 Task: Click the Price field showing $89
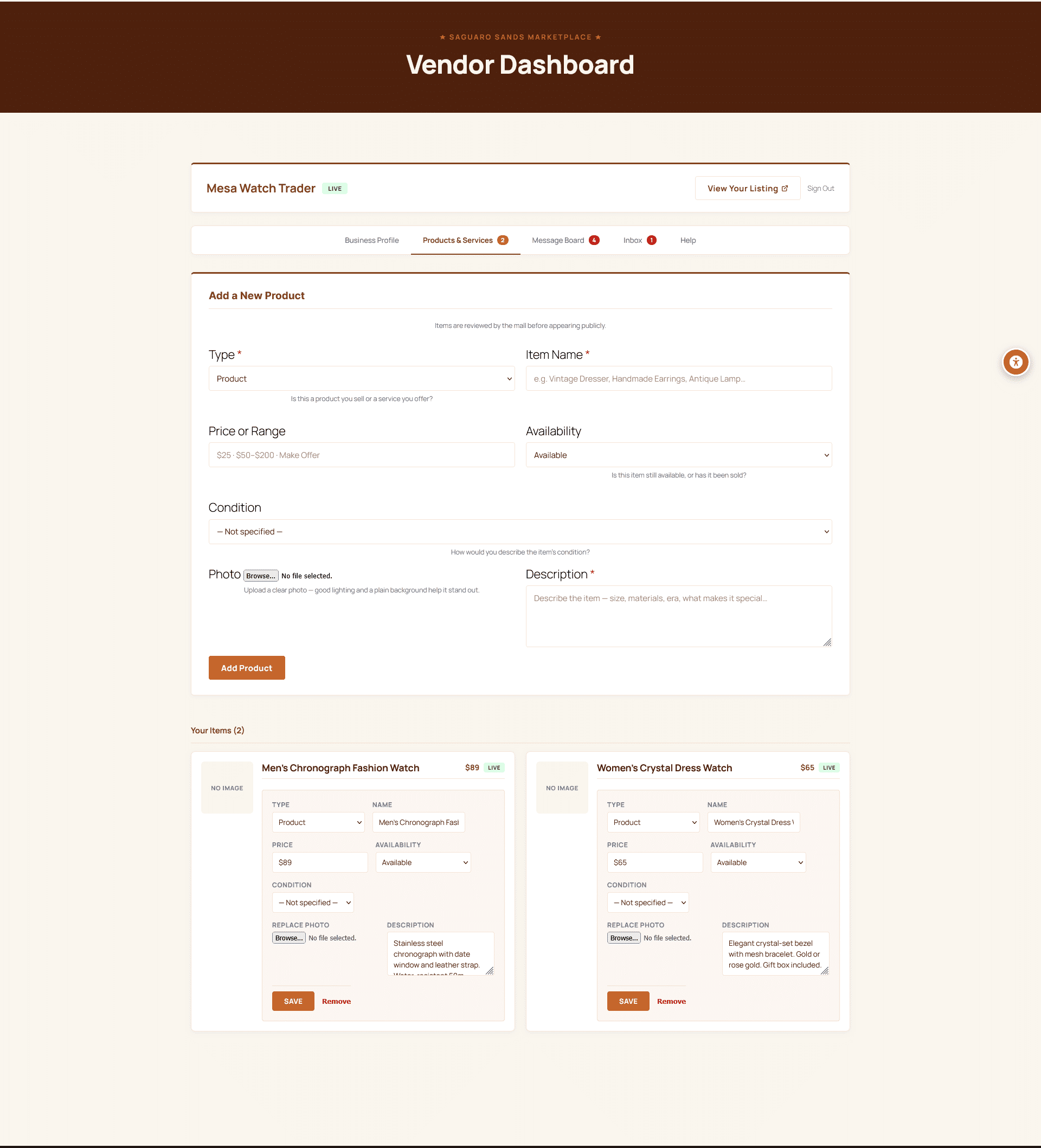coord(319,863)
